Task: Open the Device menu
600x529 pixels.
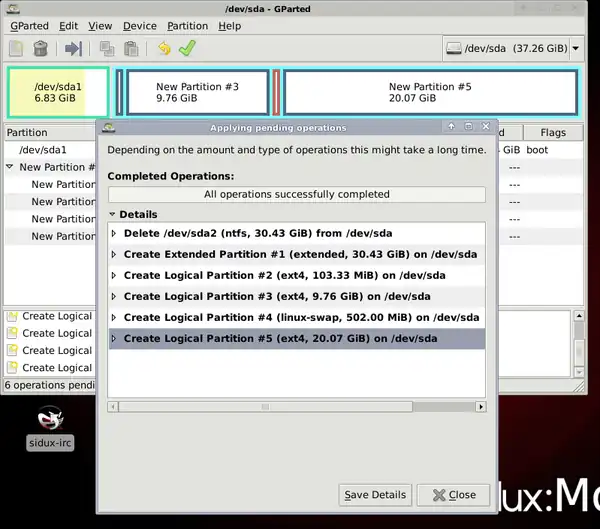Action: point(140,26)
